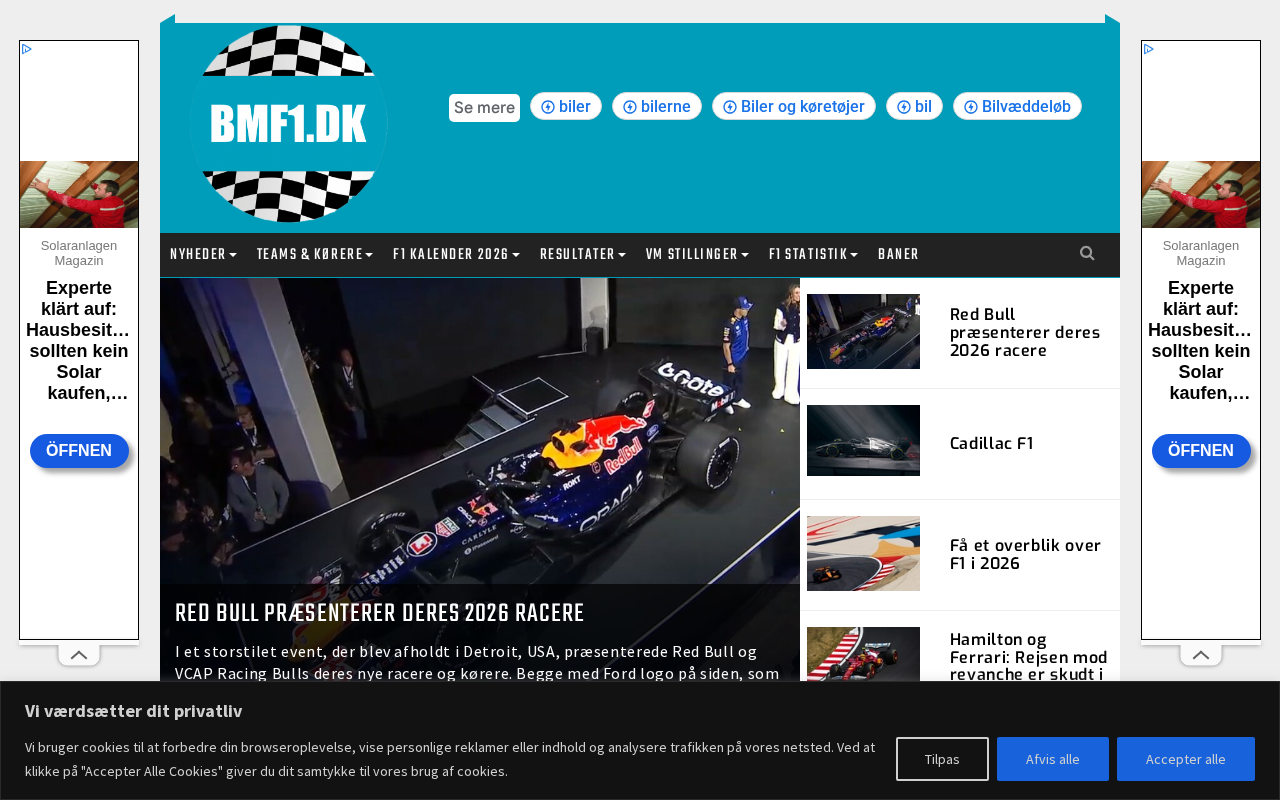
Task: Open the site search magnifier icon
Action: (1087, 254)
